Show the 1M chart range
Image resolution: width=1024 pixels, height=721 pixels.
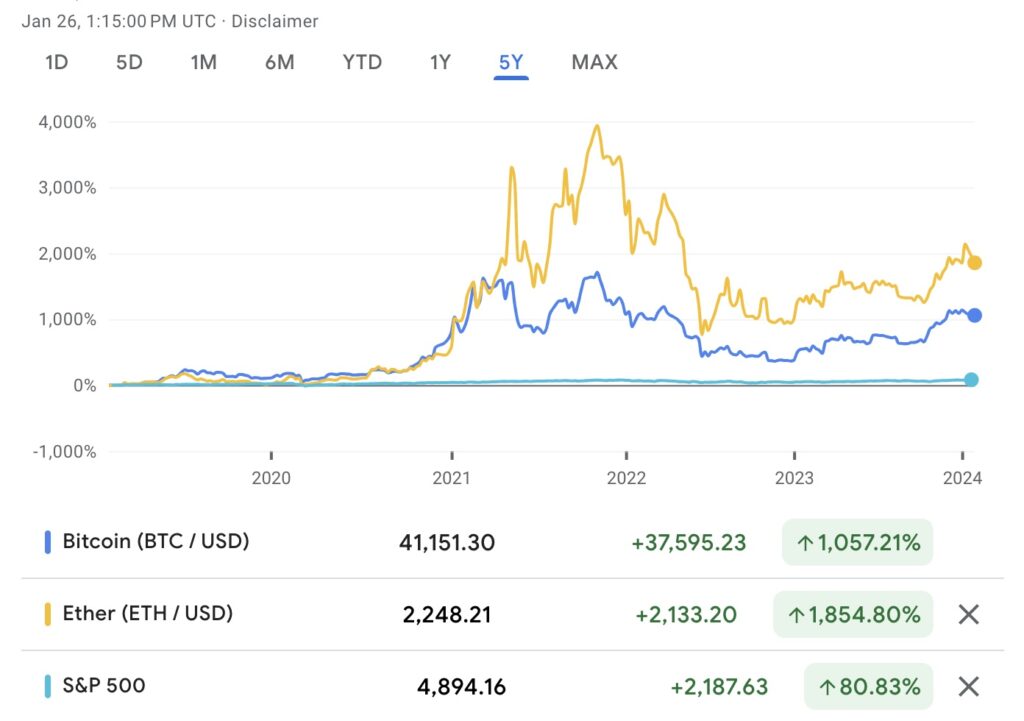coord(203,62)
